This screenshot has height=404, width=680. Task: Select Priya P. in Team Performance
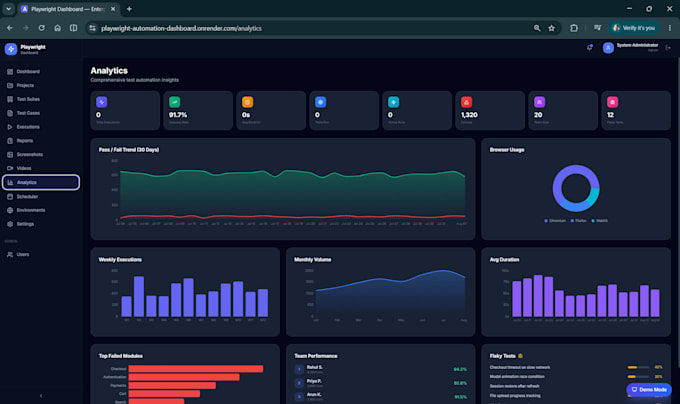pyautogui.click(x=380, y=383)
